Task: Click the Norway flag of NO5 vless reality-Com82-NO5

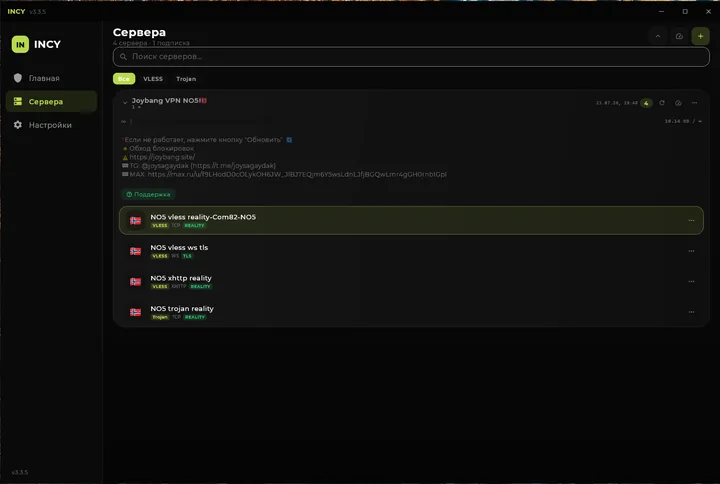Action: click(x=135, y=220)
